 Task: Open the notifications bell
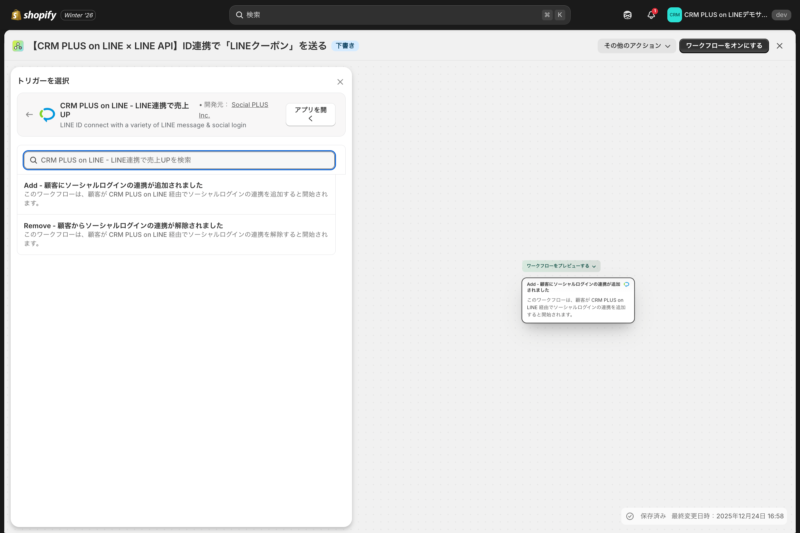tap(651, 15)
